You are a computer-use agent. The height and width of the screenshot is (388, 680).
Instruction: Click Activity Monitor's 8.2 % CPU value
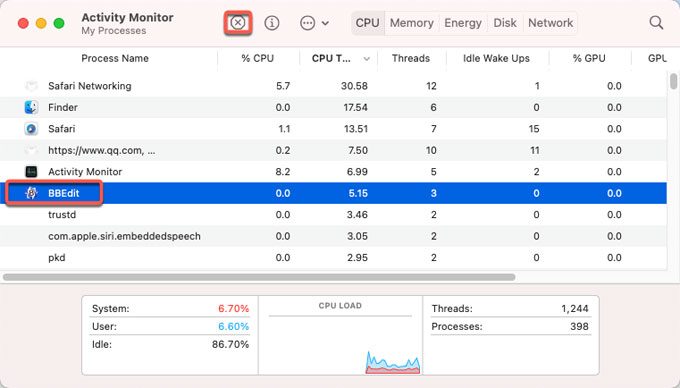tap(283, 172)
